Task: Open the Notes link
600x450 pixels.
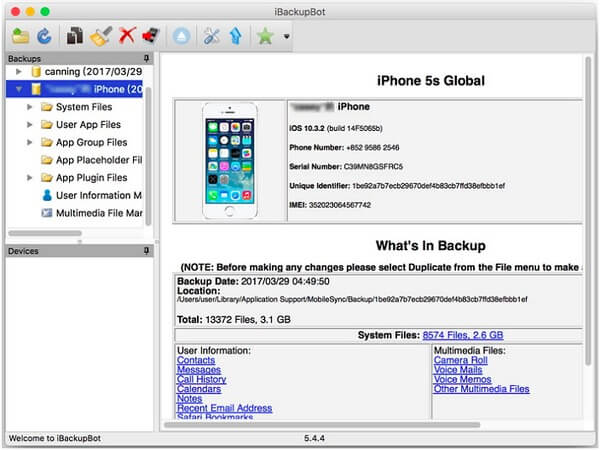Action: 189,398
